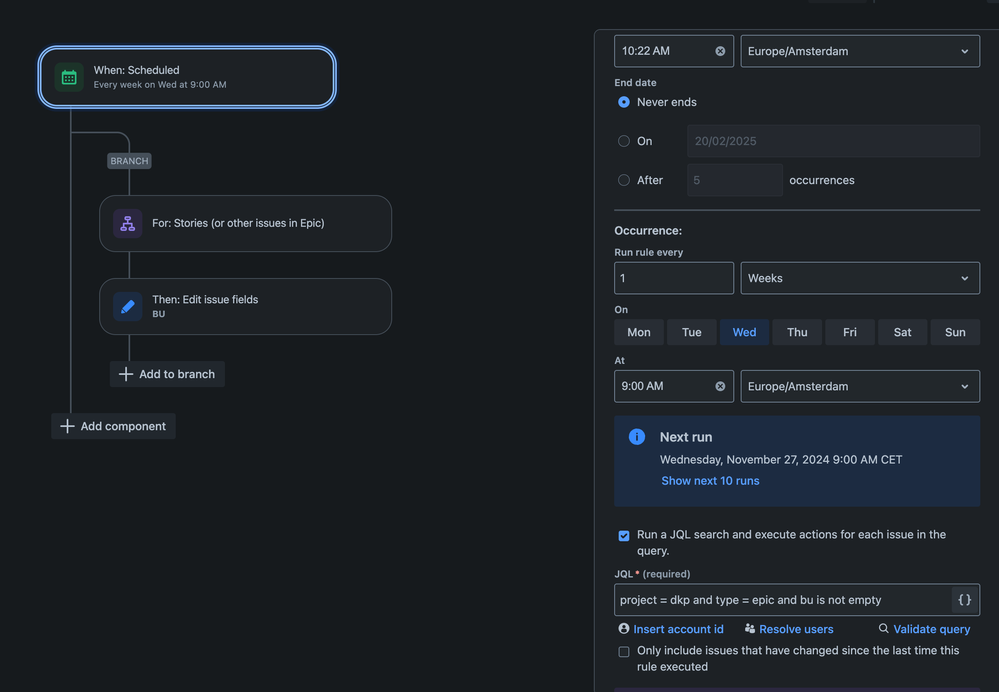Screen dimensions: 999x692
Task: Click the branch hierarchy icon for Stories
Action: click(x=127, y=224)
